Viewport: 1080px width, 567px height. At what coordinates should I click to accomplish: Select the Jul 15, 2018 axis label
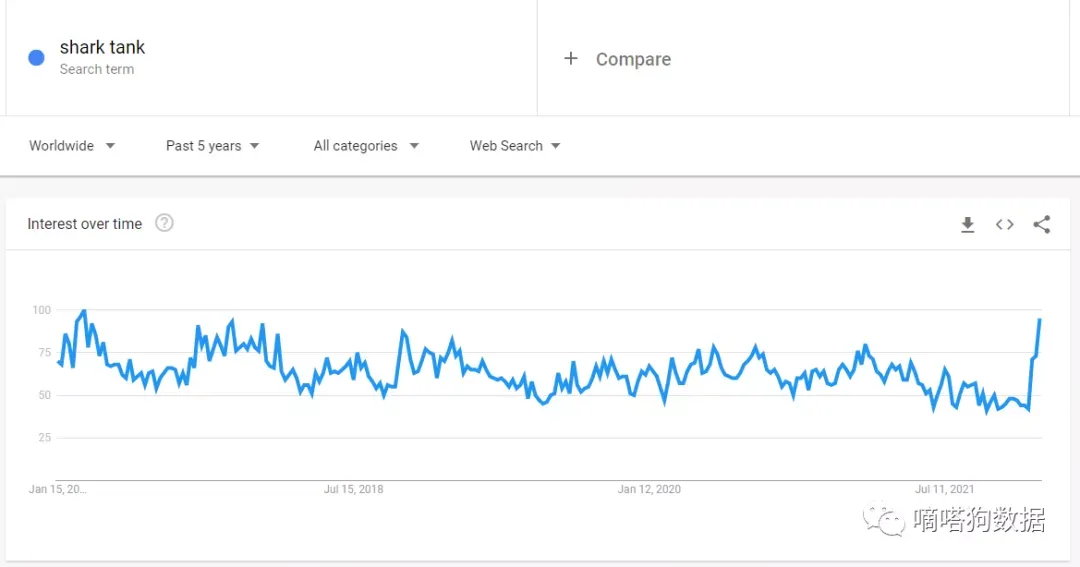353,489
